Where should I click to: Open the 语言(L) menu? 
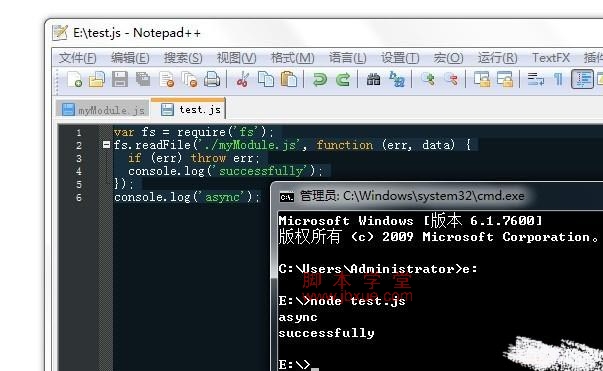[347, 58]
